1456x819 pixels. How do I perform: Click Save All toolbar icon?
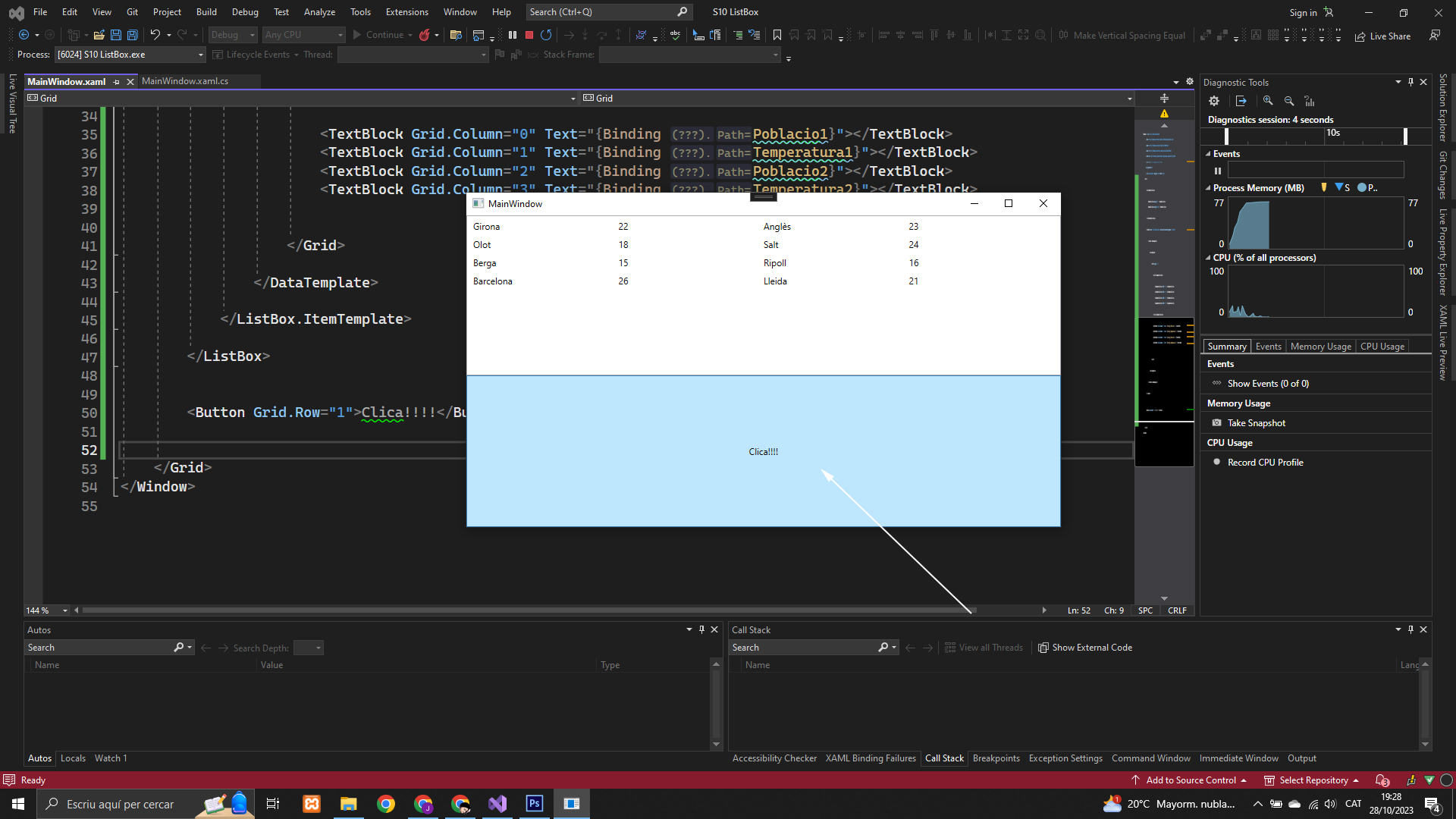(133, 35)
